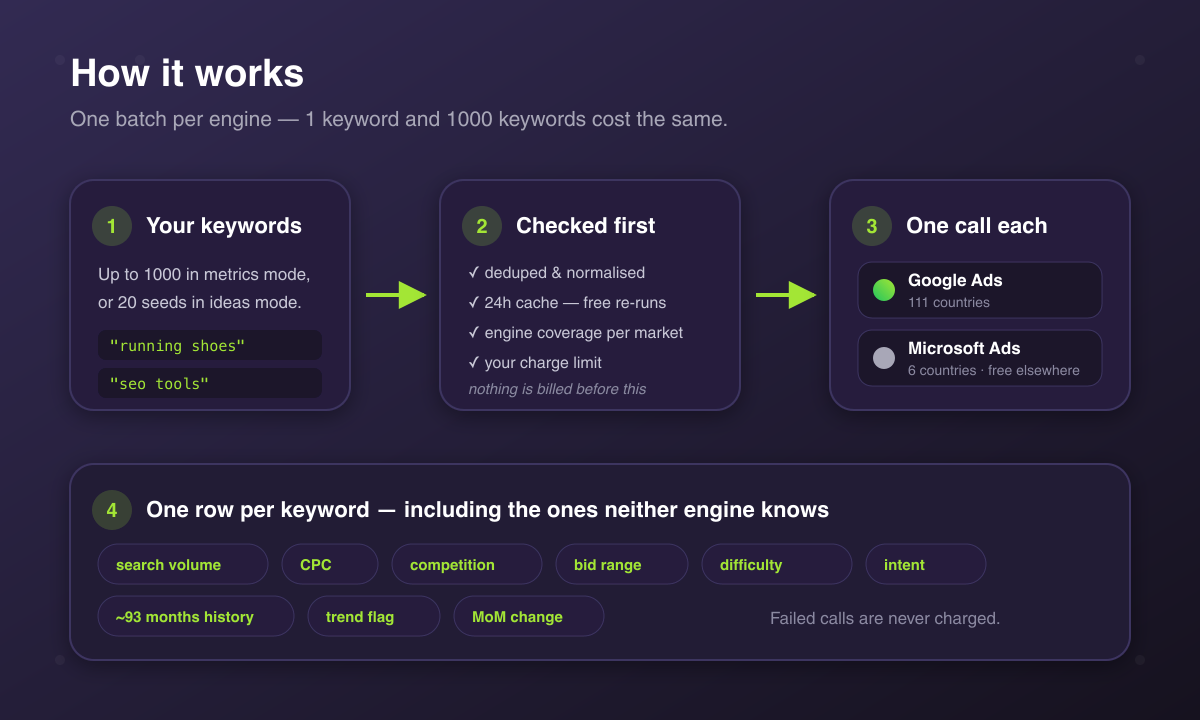The image size is (1200, 720).
Task: Click the "24h cache — free re-runs" line
Action: click(x=567, y=302)
